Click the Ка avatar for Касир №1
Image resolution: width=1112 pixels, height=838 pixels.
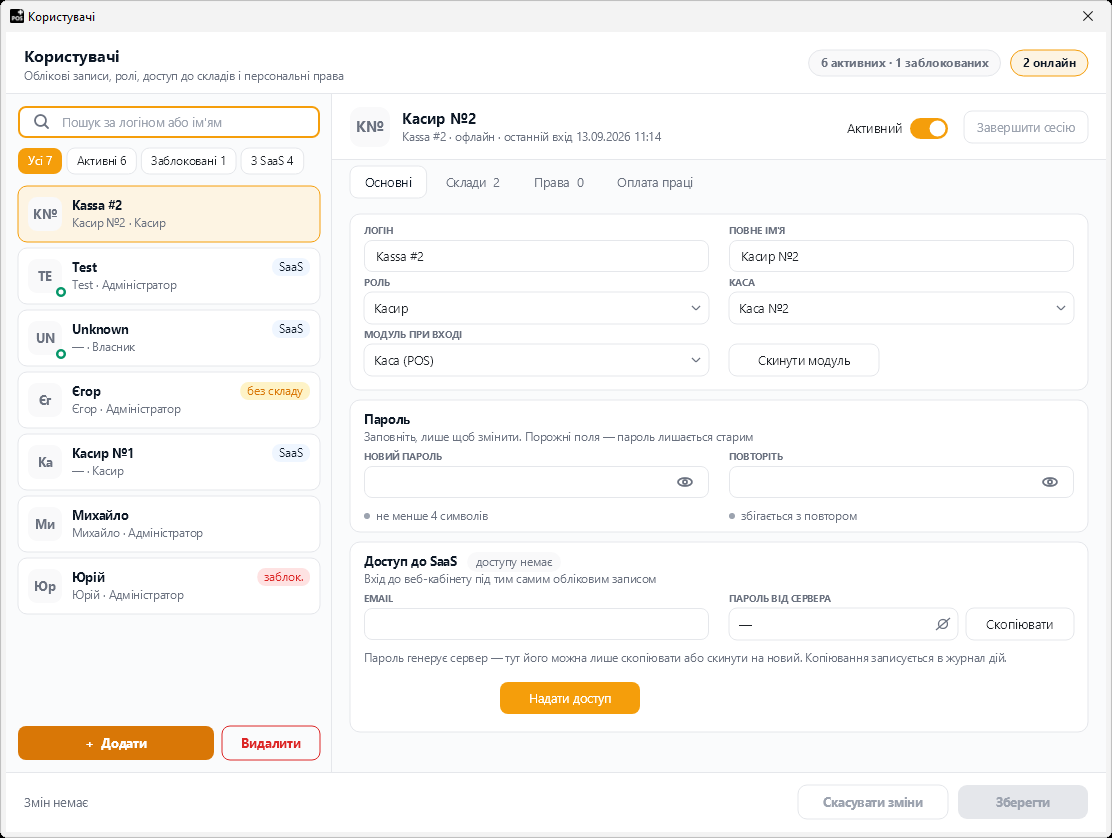(45, 462)
